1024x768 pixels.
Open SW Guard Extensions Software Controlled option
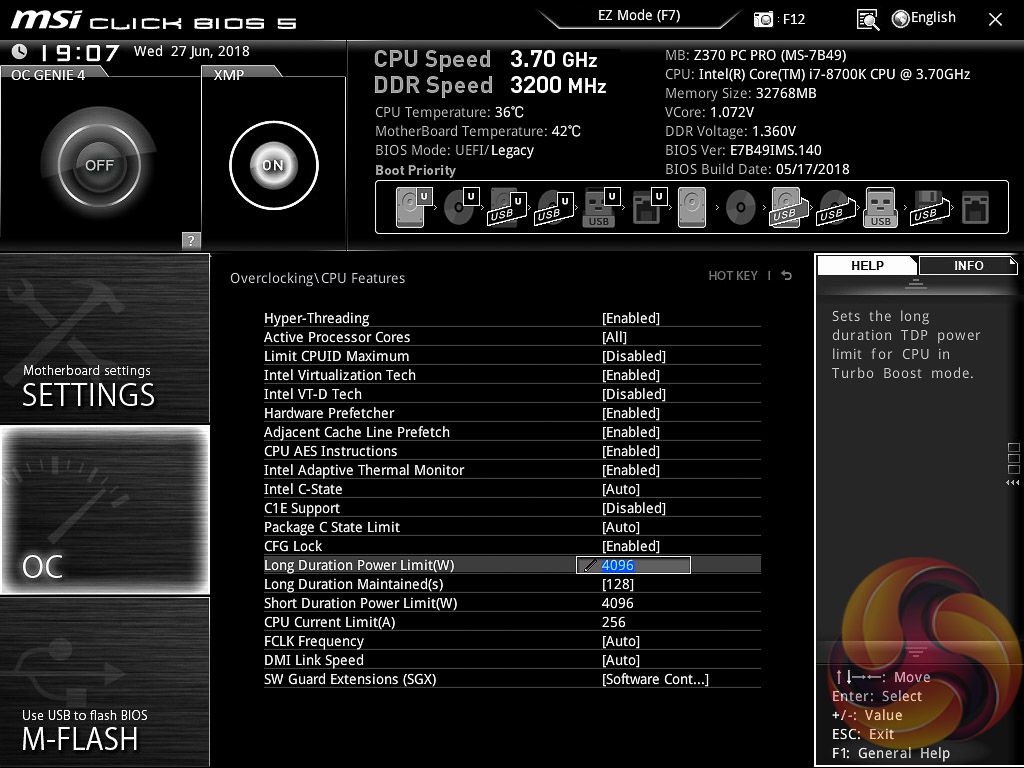[x=655, y=679]
